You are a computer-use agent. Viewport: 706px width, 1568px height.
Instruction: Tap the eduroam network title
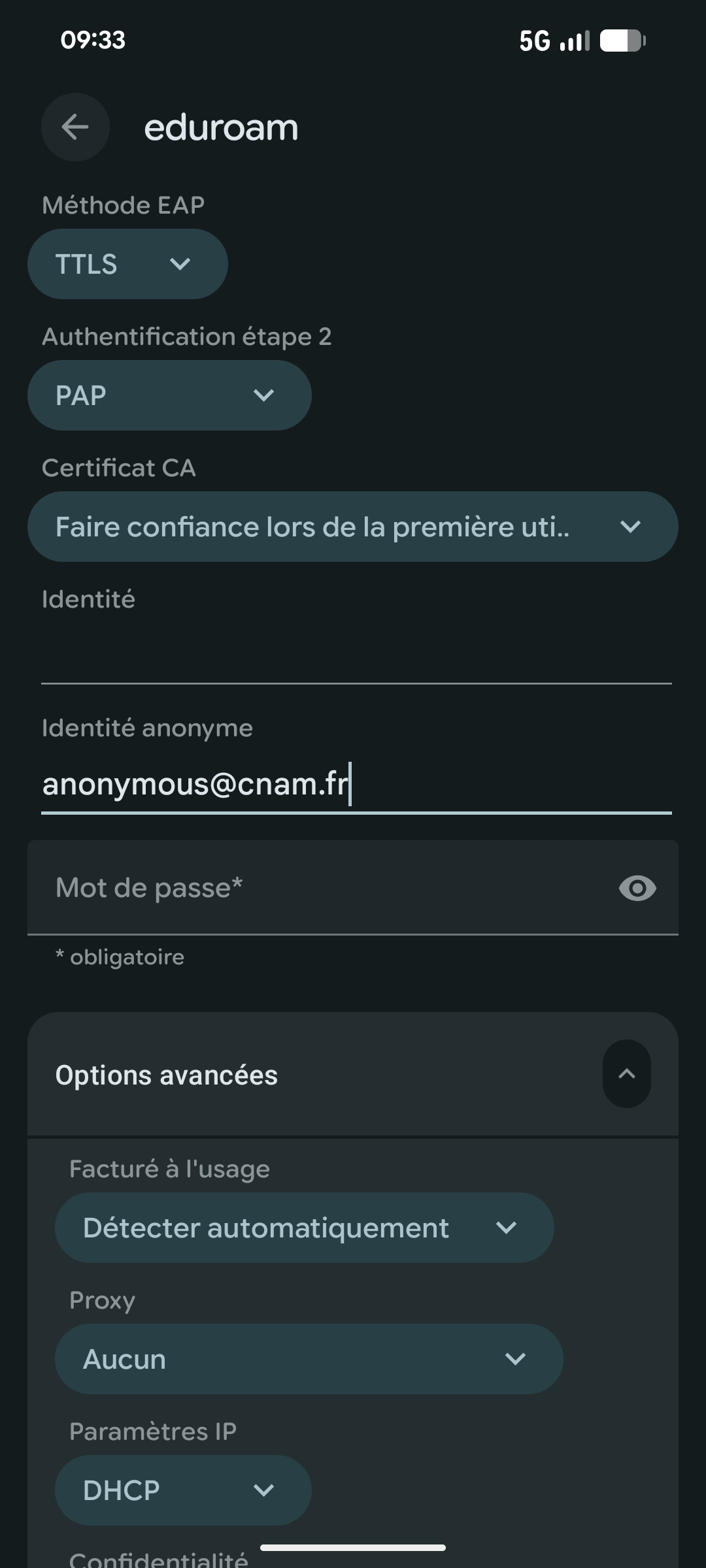pos(221,127)
